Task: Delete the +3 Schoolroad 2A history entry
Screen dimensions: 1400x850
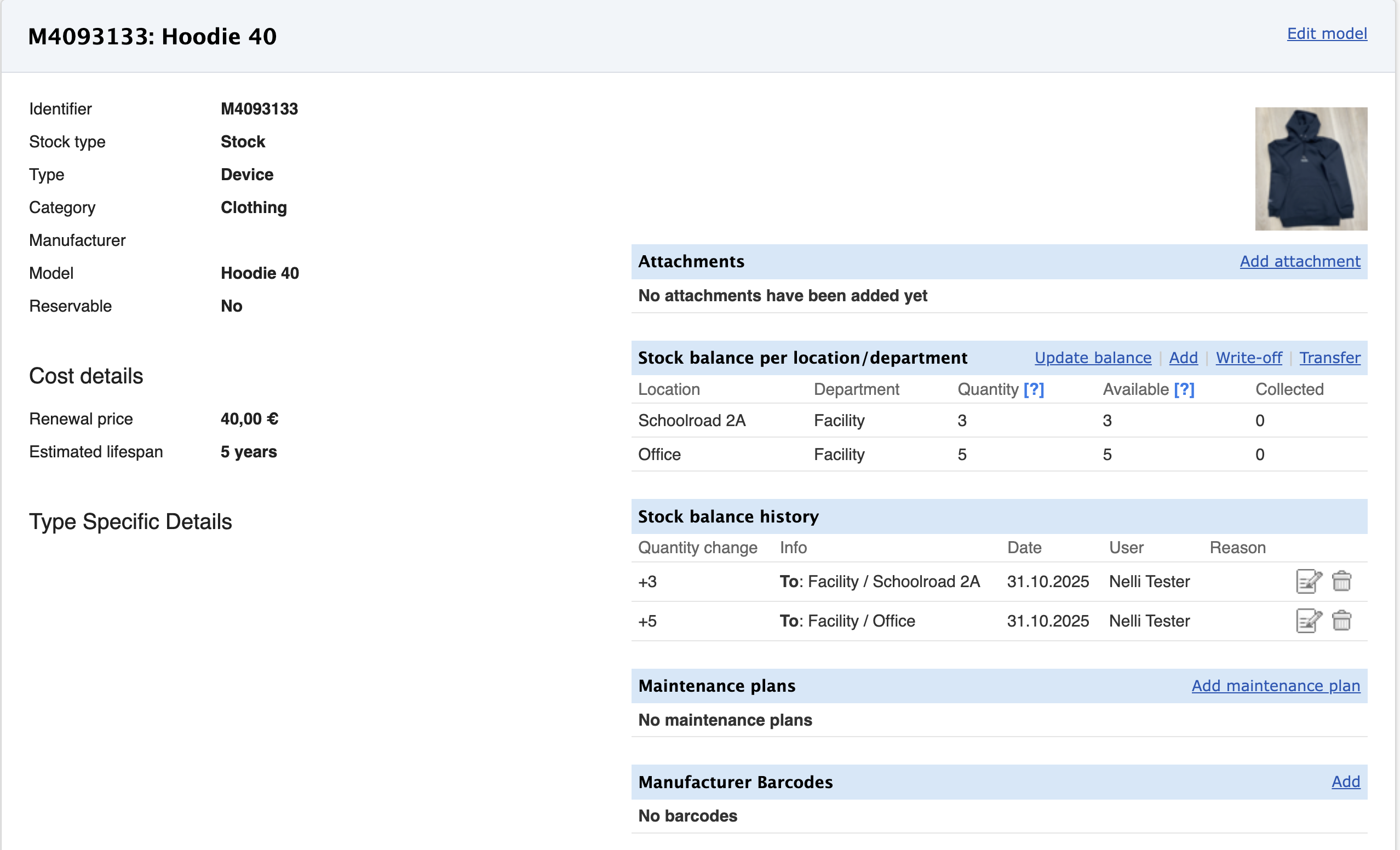Action: [x=1341, y=581]
